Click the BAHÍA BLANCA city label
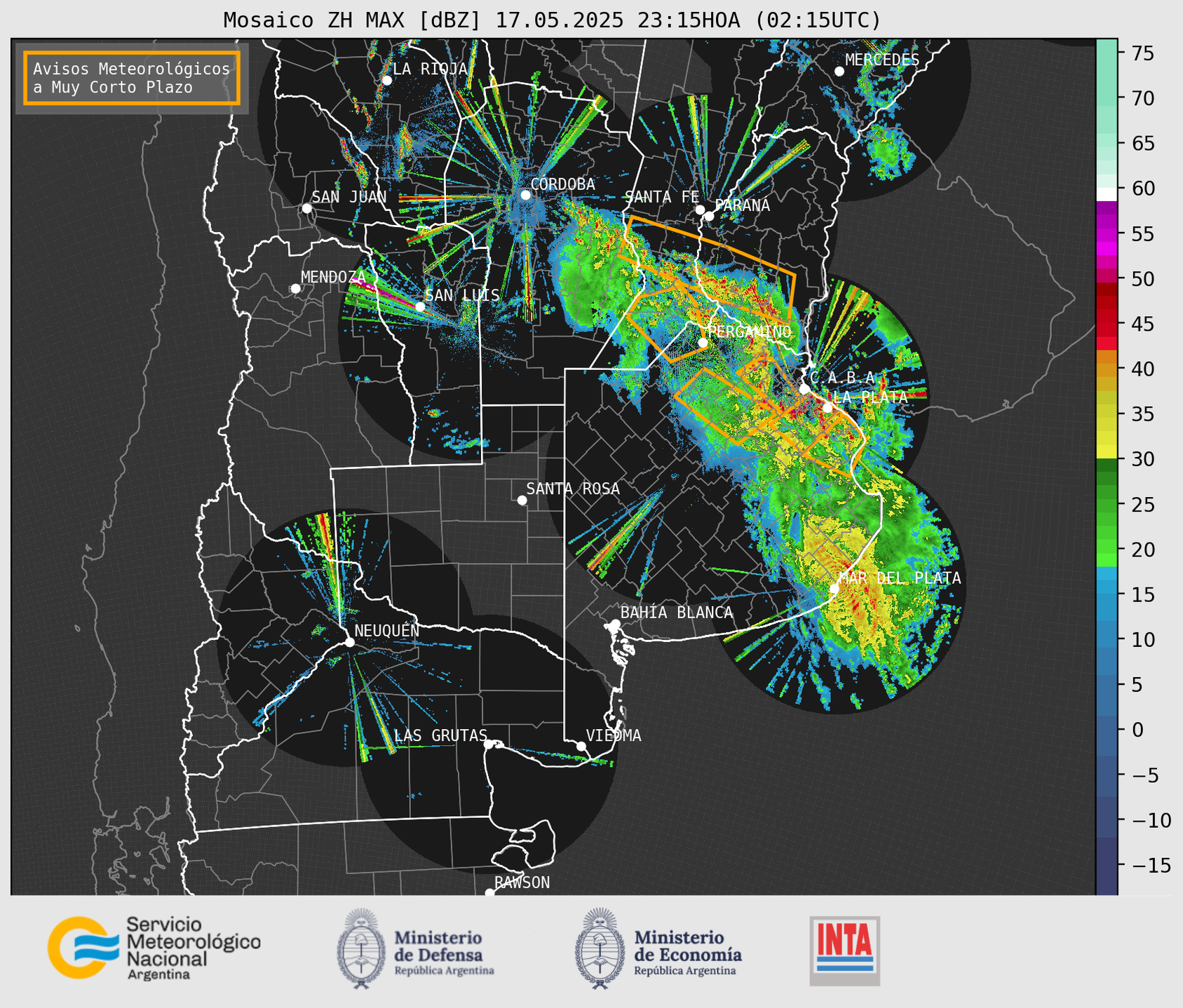The height and width of the screenshot is (1008, 1183). coord(677,613)
